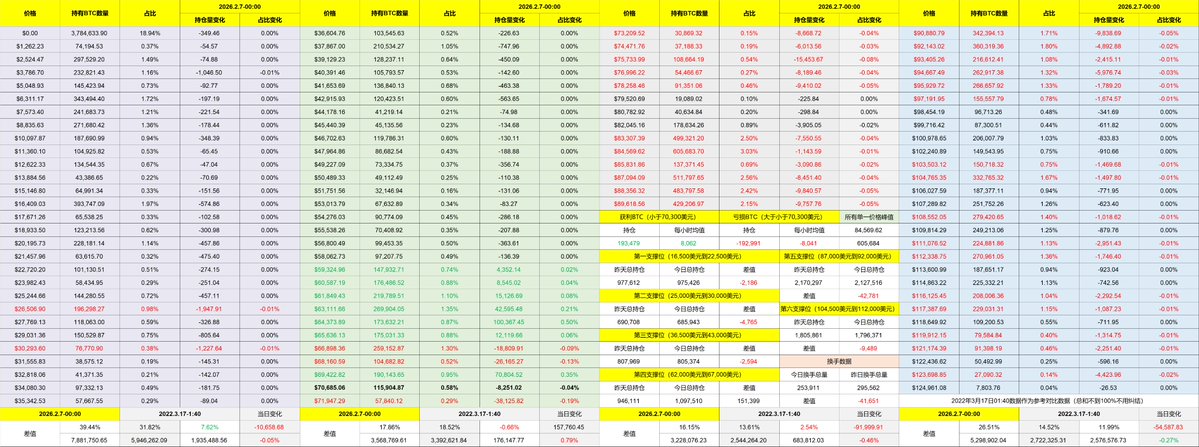Select the 18.94% share cell
Image resolution: width=1199 pixels, height=447 pixels.
150,33
